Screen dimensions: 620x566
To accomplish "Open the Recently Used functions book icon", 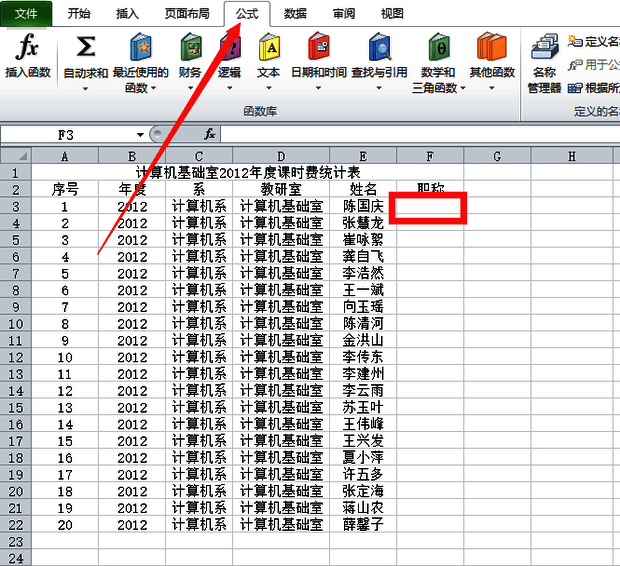I will pos(141,47).
